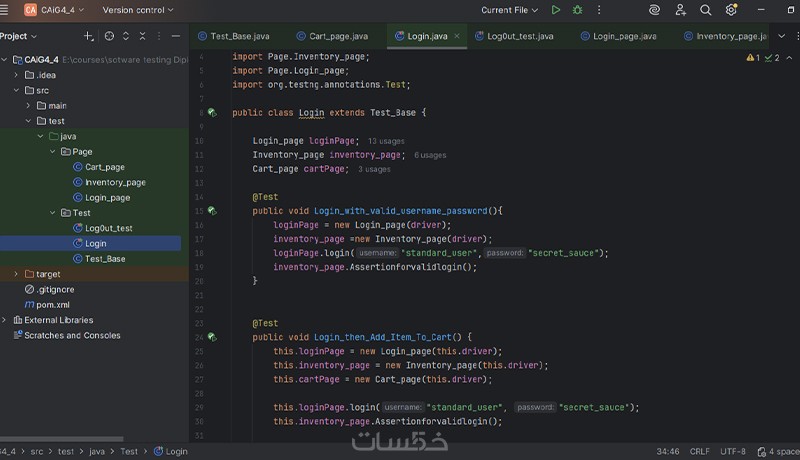Select Login class in the Project tree
Image resolution: width=800 pixels, height=460 pixels.
click(90, 243)
